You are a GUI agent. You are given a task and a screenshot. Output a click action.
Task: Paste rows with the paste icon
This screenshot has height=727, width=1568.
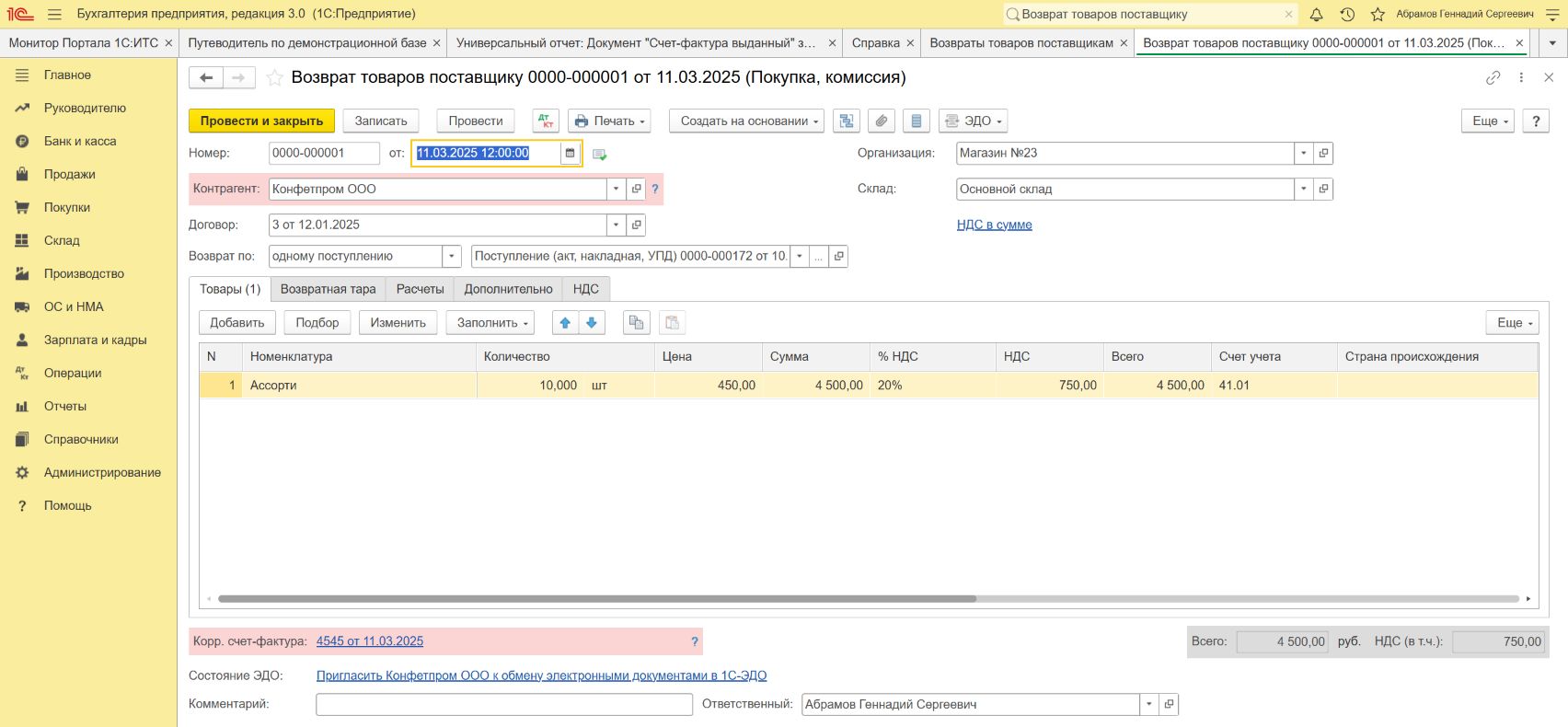[672, 323]
